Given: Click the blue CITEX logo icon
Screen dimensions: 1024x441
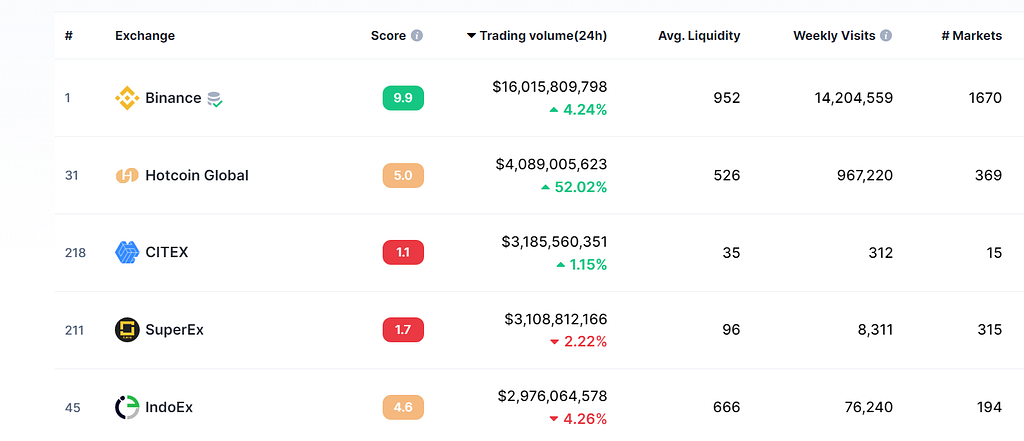Looking at the screenshot, I should coord(127,252).
